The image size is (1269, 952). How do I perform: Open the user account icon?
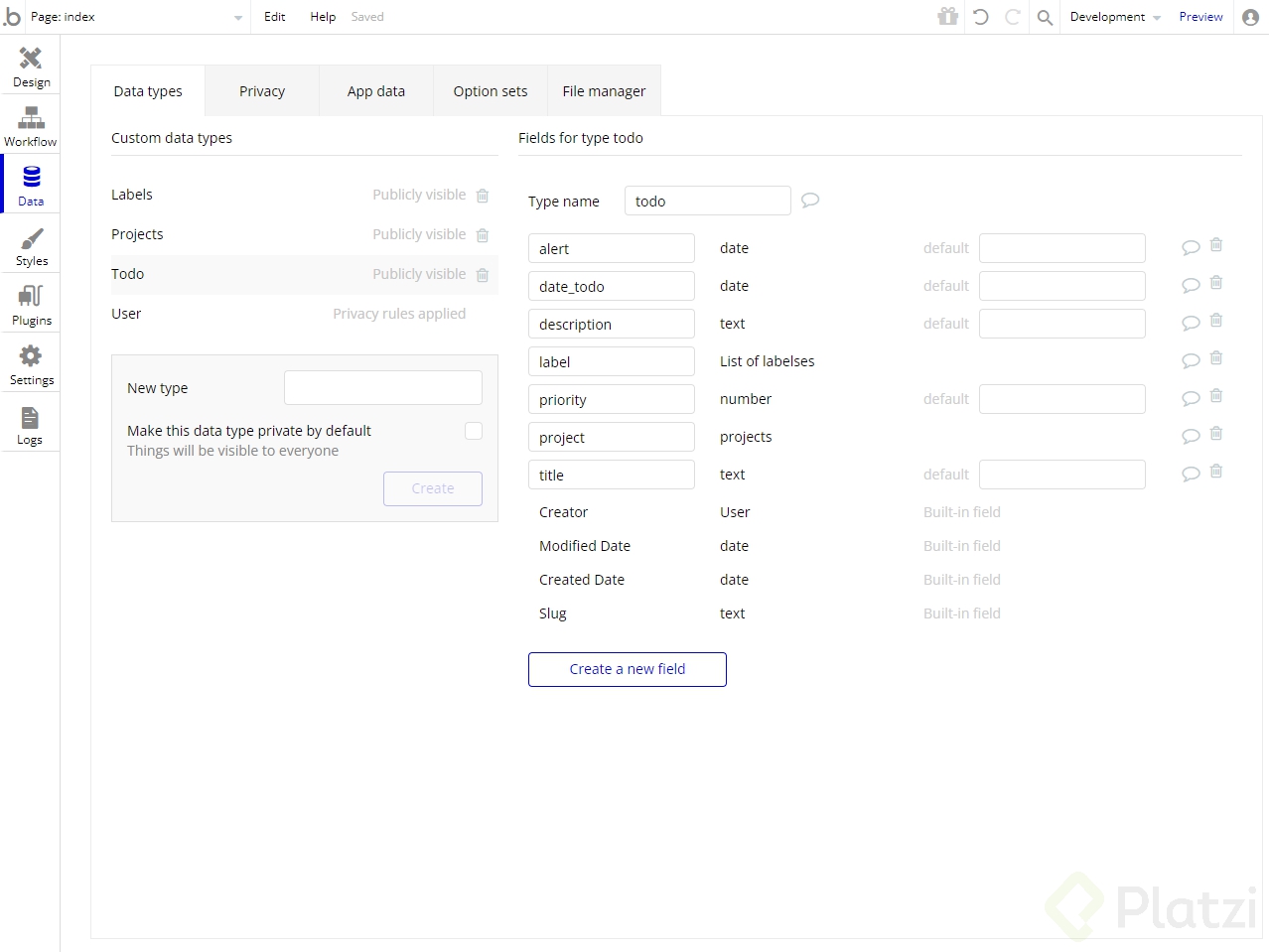[1251, 17]
